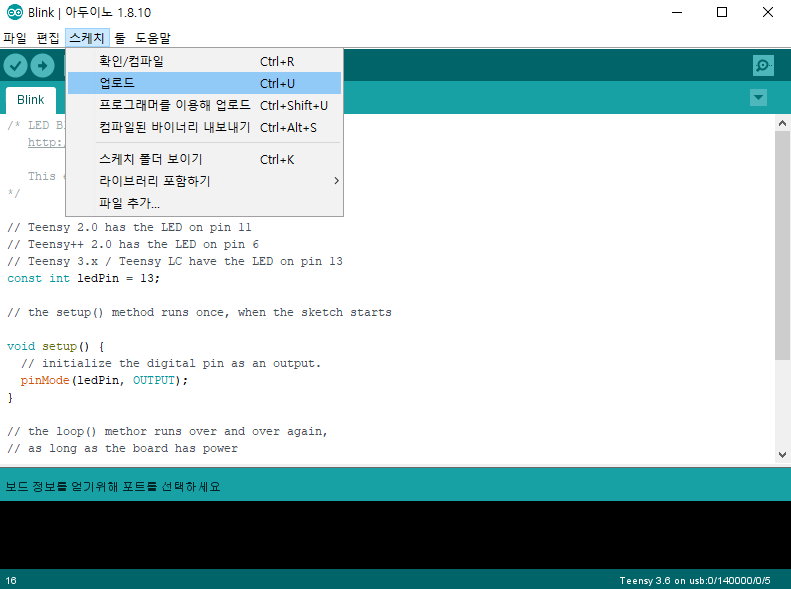
Task: Click the editor scroll up arrow
Action: [x=782, y=123]
